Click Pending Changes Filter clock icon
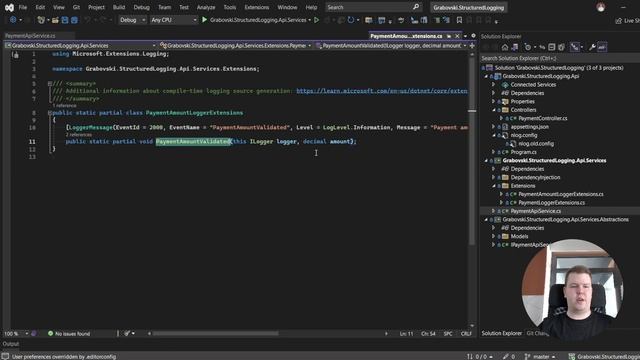The height and width of the screenshot is (360, 640). [528, 47]
